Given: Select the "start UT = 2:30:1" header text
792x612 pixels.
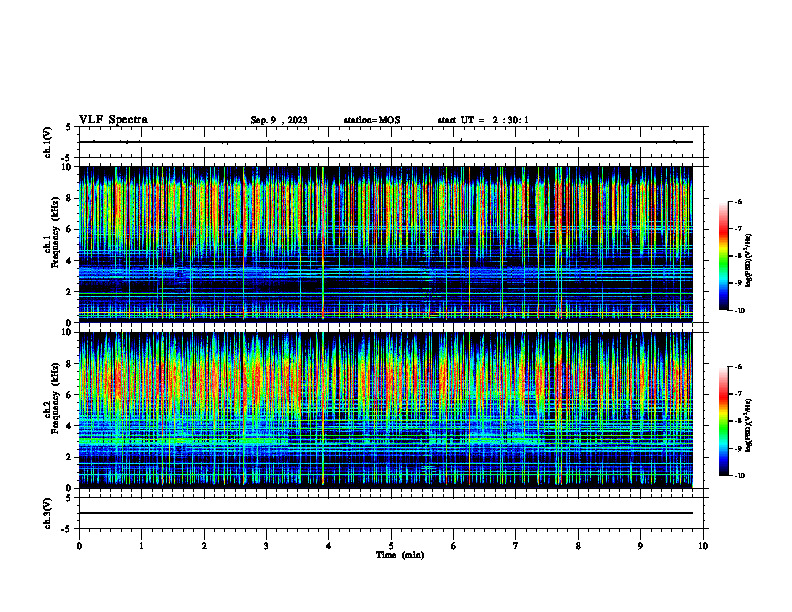Looking at the screenshot, I should coord(483,120).
